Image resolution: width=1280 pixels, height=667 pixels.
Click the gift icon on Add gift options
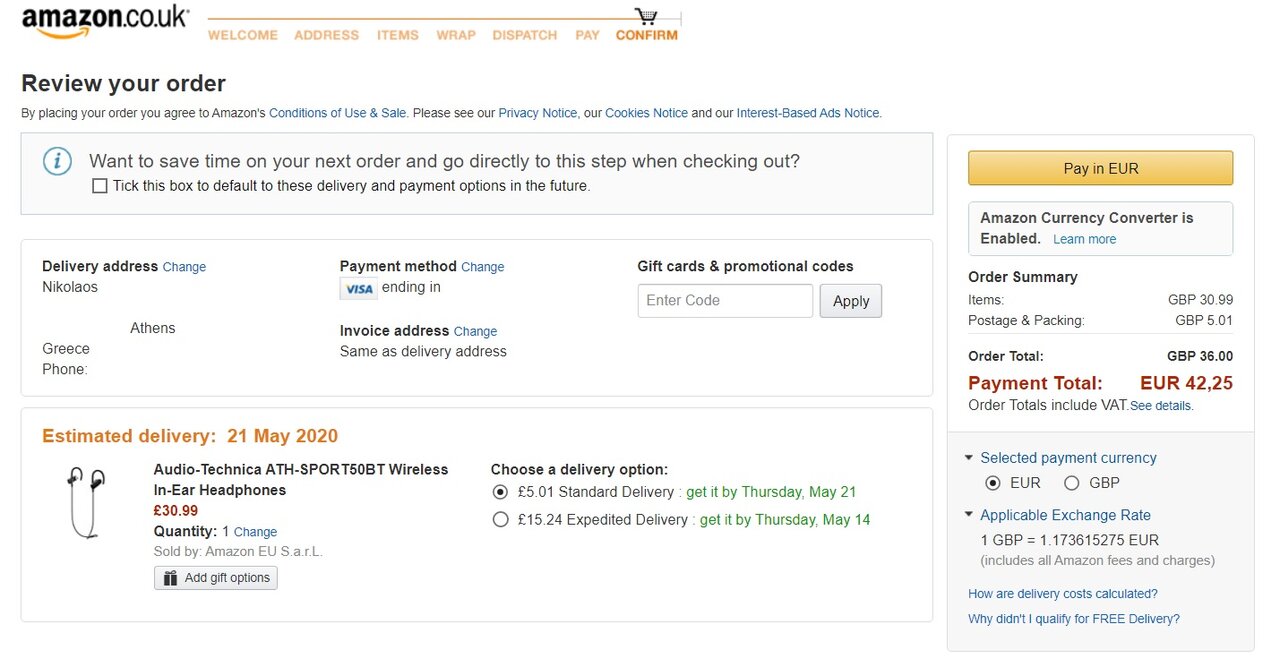171,578
